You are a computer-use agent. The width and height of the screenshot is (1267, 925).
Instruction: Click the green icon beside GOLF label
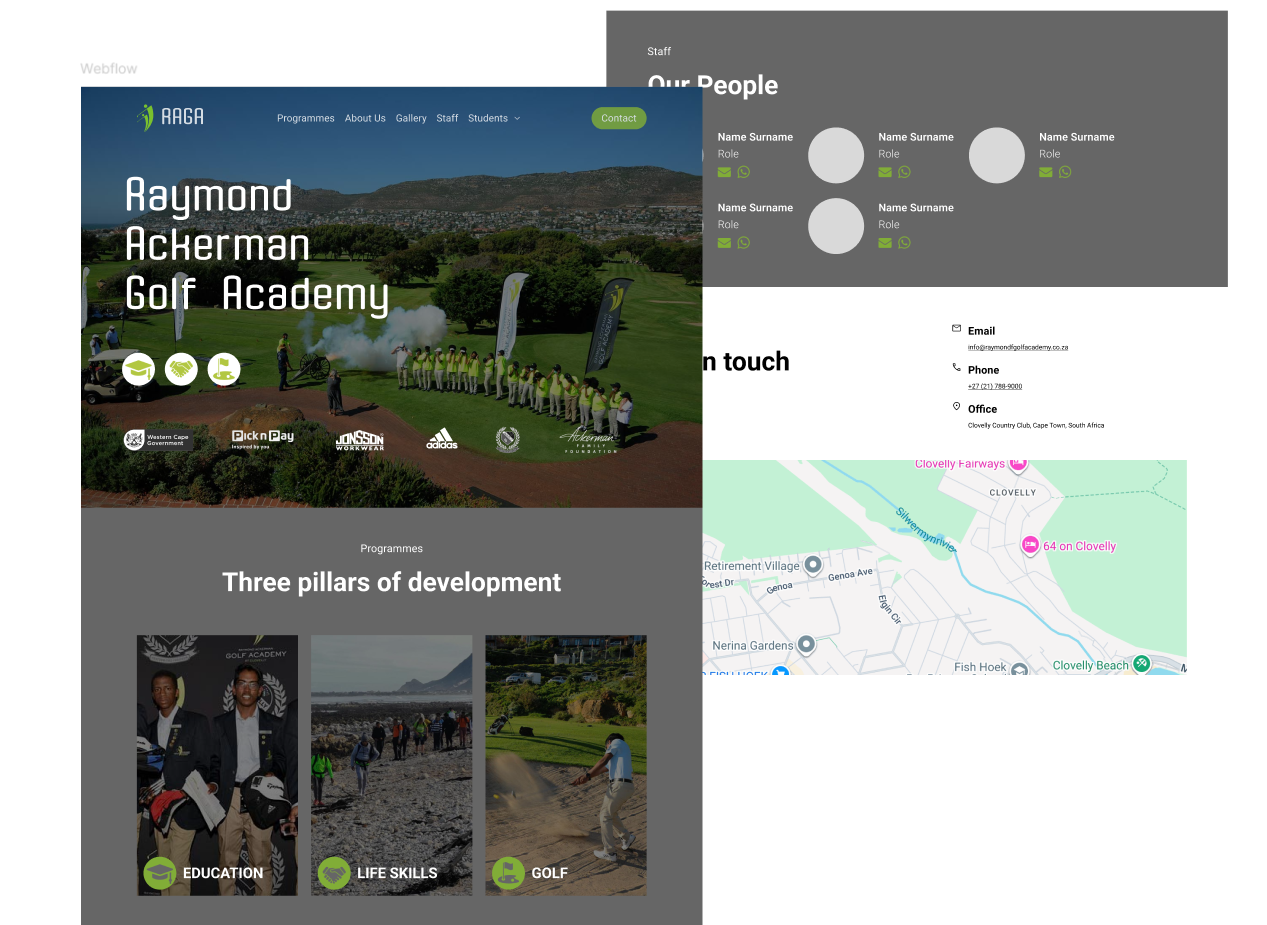pyautogui.click(x=508, y=873)
